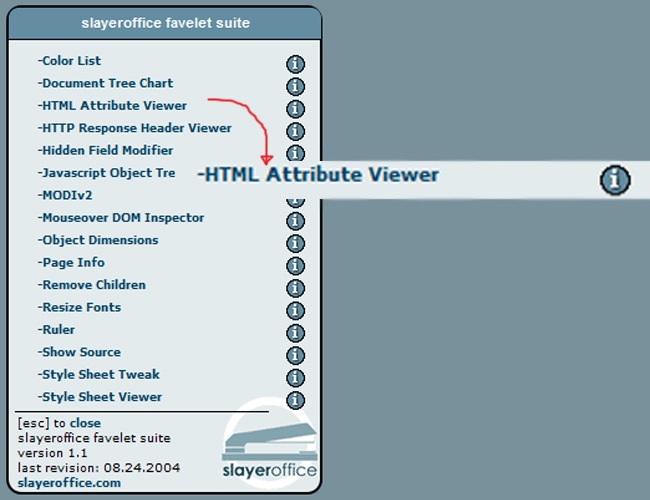Open the Style Sheet Viewer favelet
The width and height of the screenshot is (650, 500).
pyautogui.click(x=100, y=397)
